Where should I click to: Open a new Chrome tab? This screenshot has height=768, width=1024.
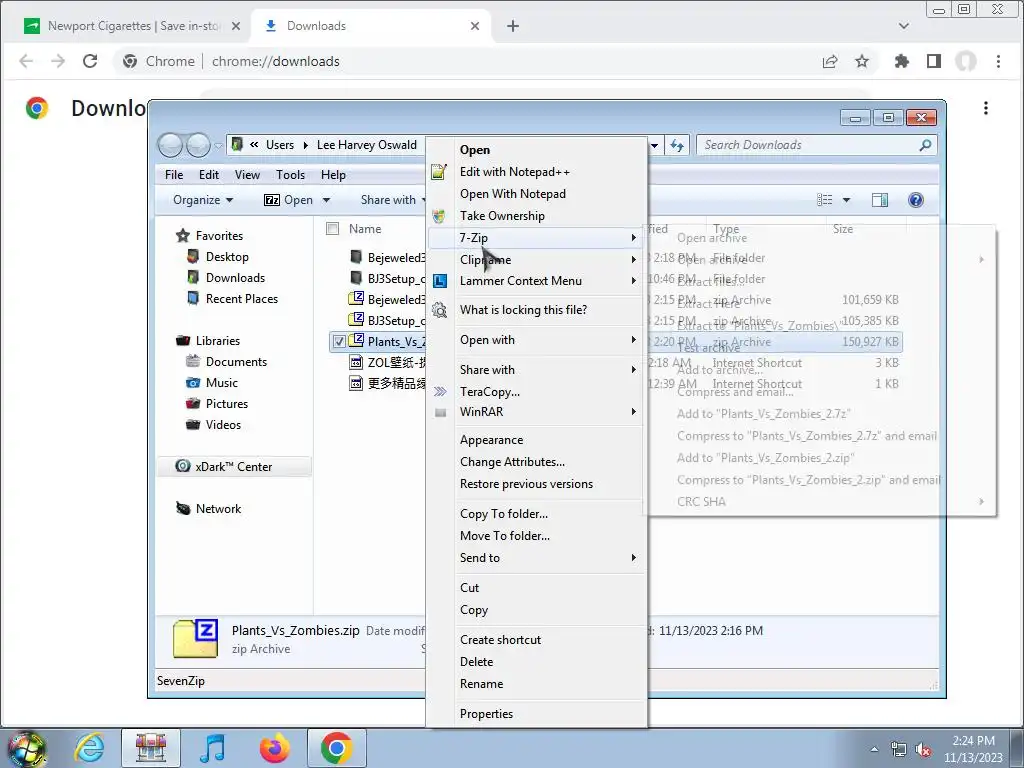[513, 26]
